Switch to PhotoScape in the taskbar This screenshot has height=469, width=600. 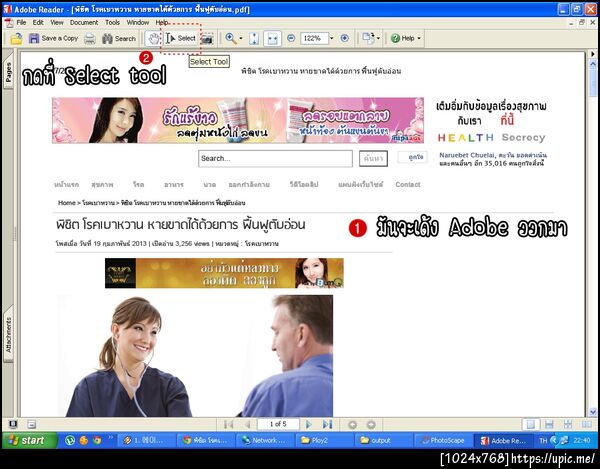pos(443,441)
